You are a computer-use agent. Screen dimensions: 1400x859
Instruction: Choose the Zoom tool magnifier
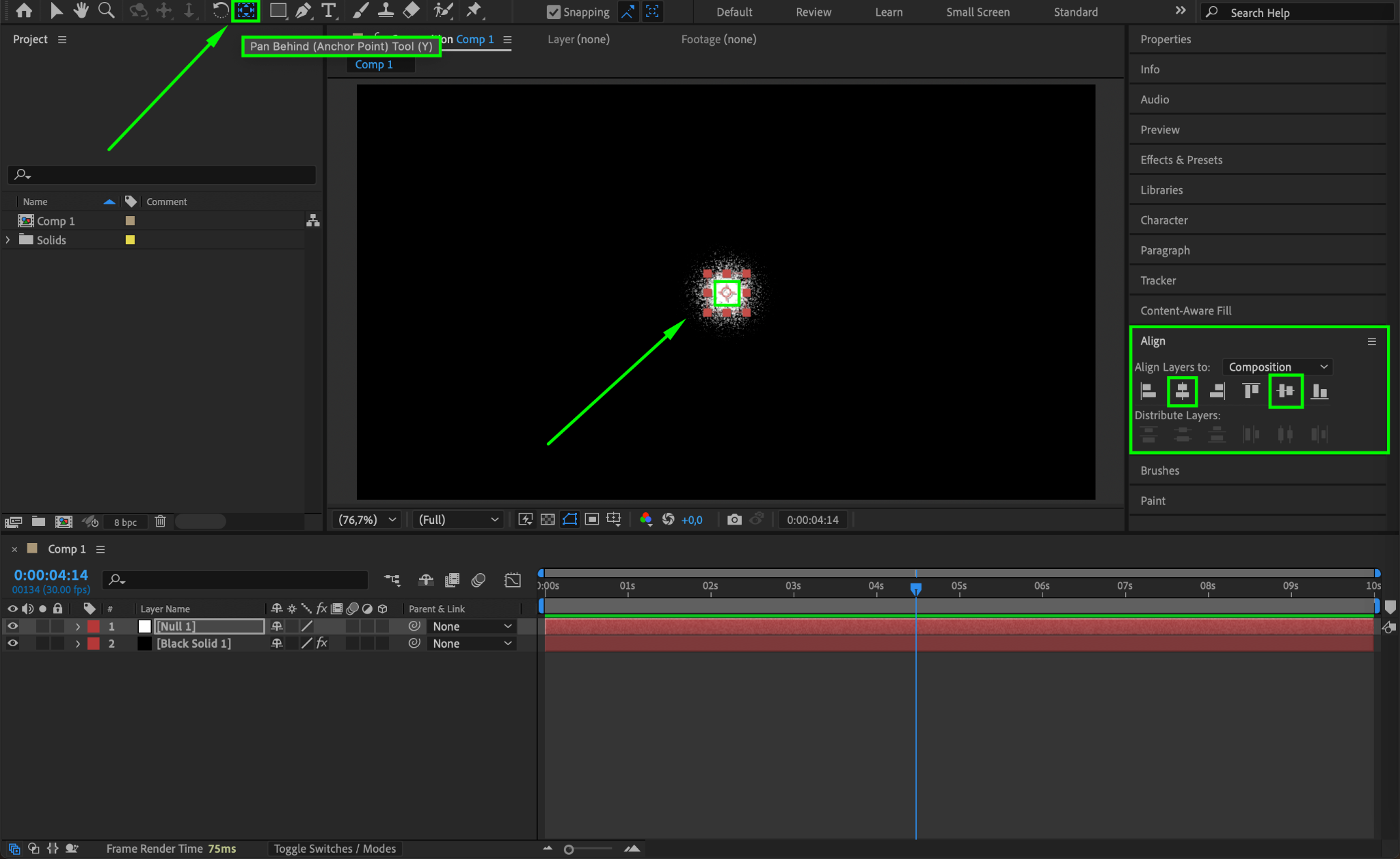[106, 11]
